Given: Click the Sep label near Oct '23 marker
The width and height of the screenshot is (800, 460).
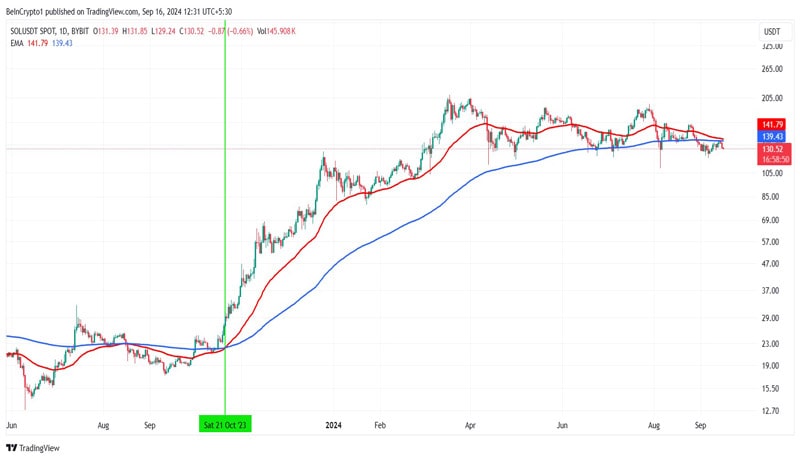Looking at the screenshot, I should 149,425.
